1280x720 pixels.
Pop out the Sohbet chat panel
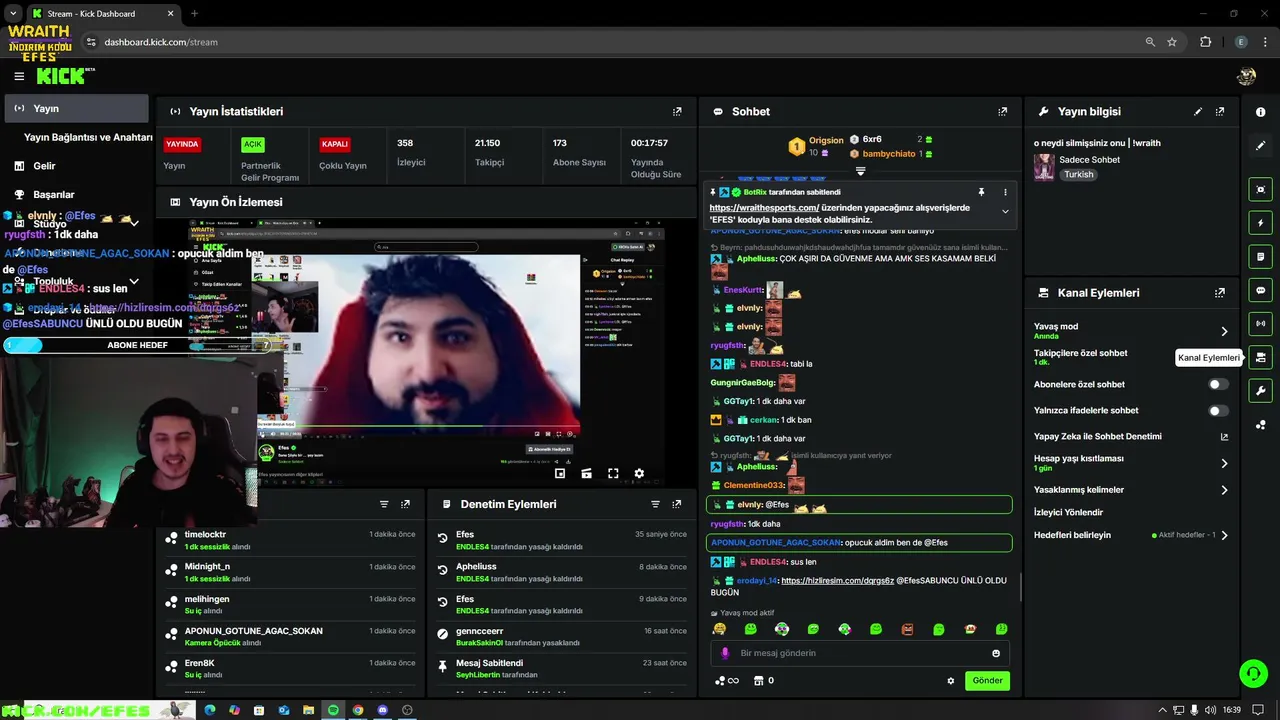[x=1003, y=112]
